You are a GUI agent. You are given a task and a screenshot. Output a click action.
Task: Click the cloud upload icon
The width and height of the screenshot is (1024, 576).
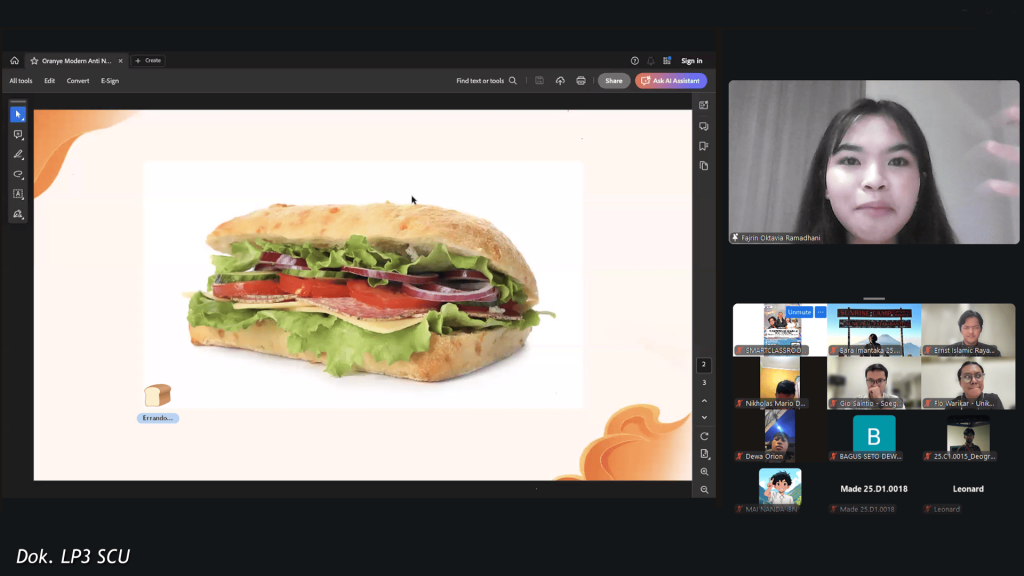coord(560,81)
